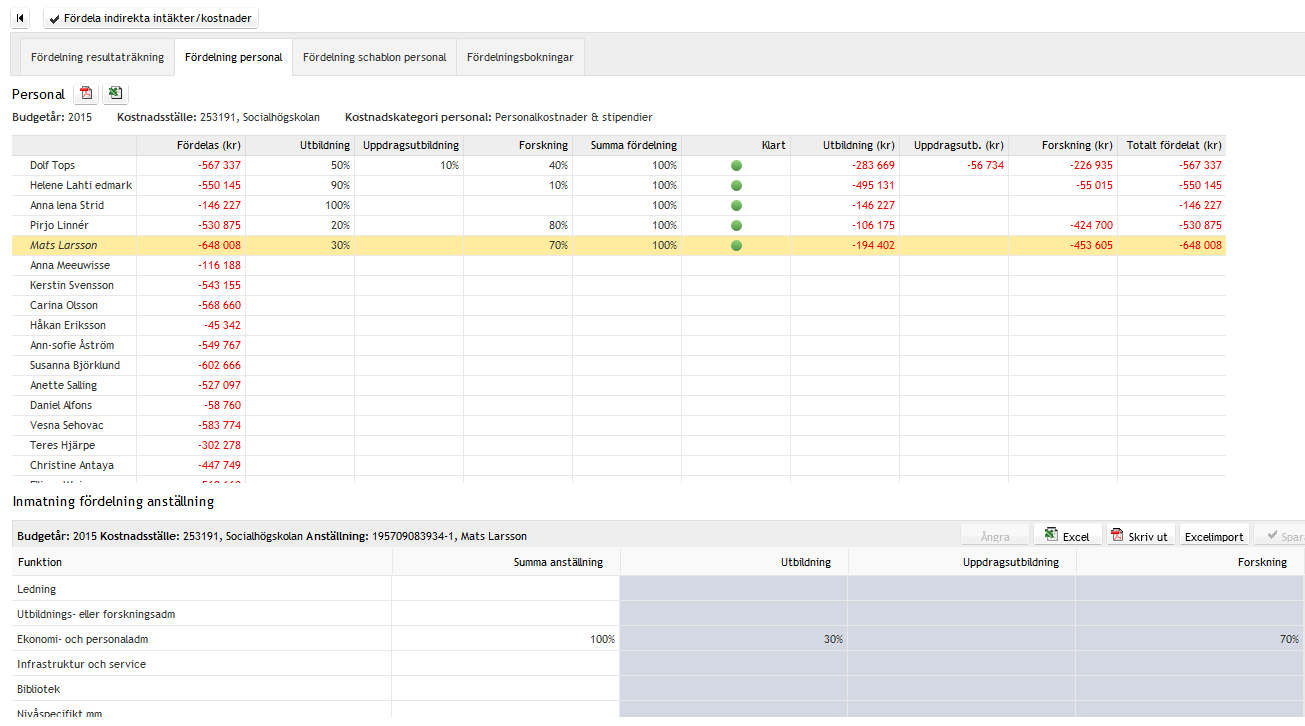Click green Klart dot for Anna lena Strid
Viewport: 1305px width, 726px height.
click(x=736, y=205)
